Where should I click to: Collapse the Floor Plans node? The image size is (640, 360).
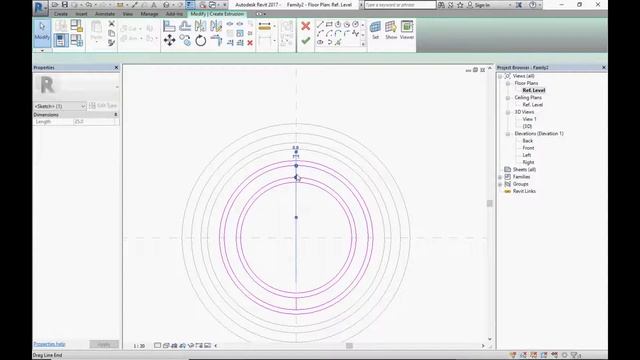pos(508,83)
